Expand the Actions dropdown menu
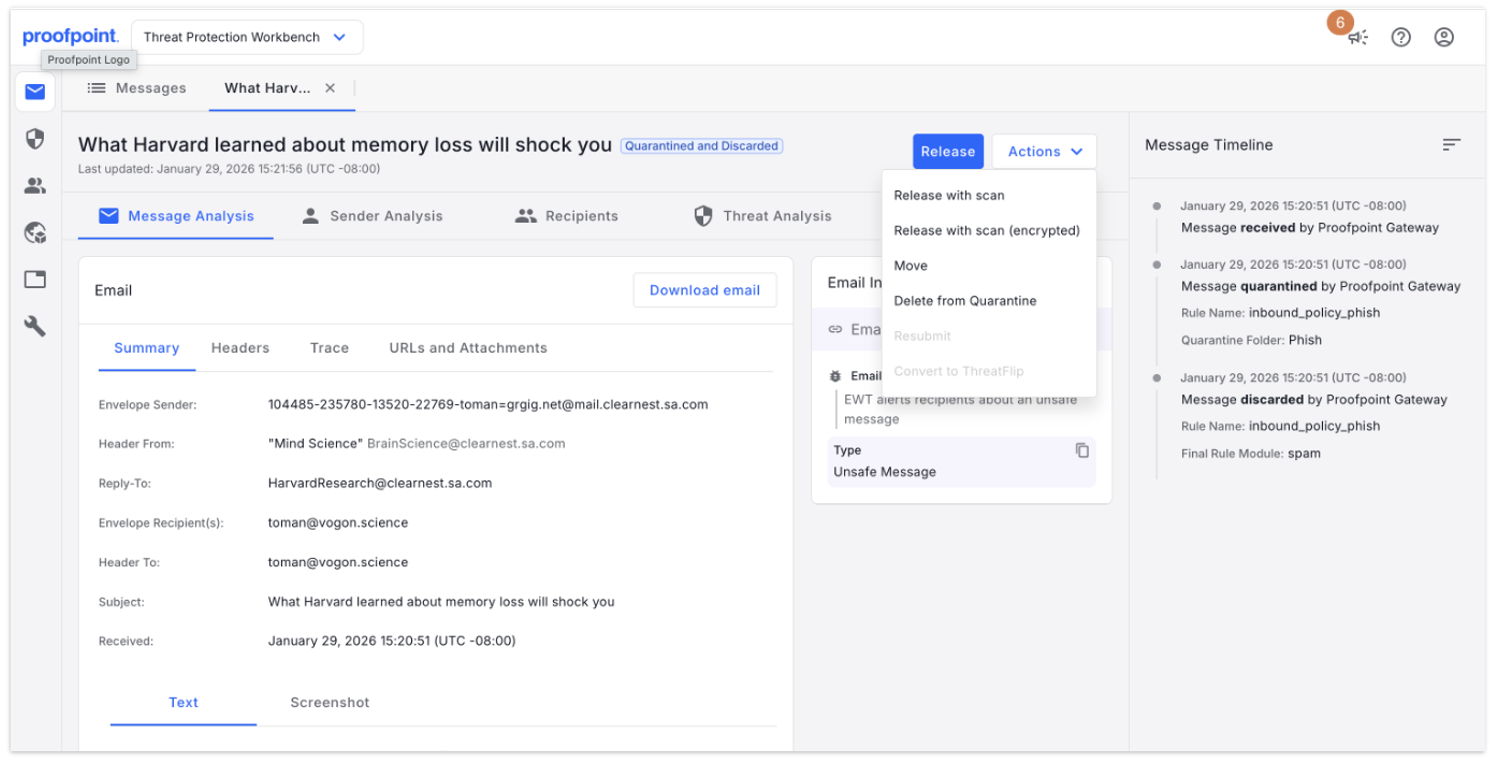This screenshot has width=1494, height=762. click(x=1043, y=151)
